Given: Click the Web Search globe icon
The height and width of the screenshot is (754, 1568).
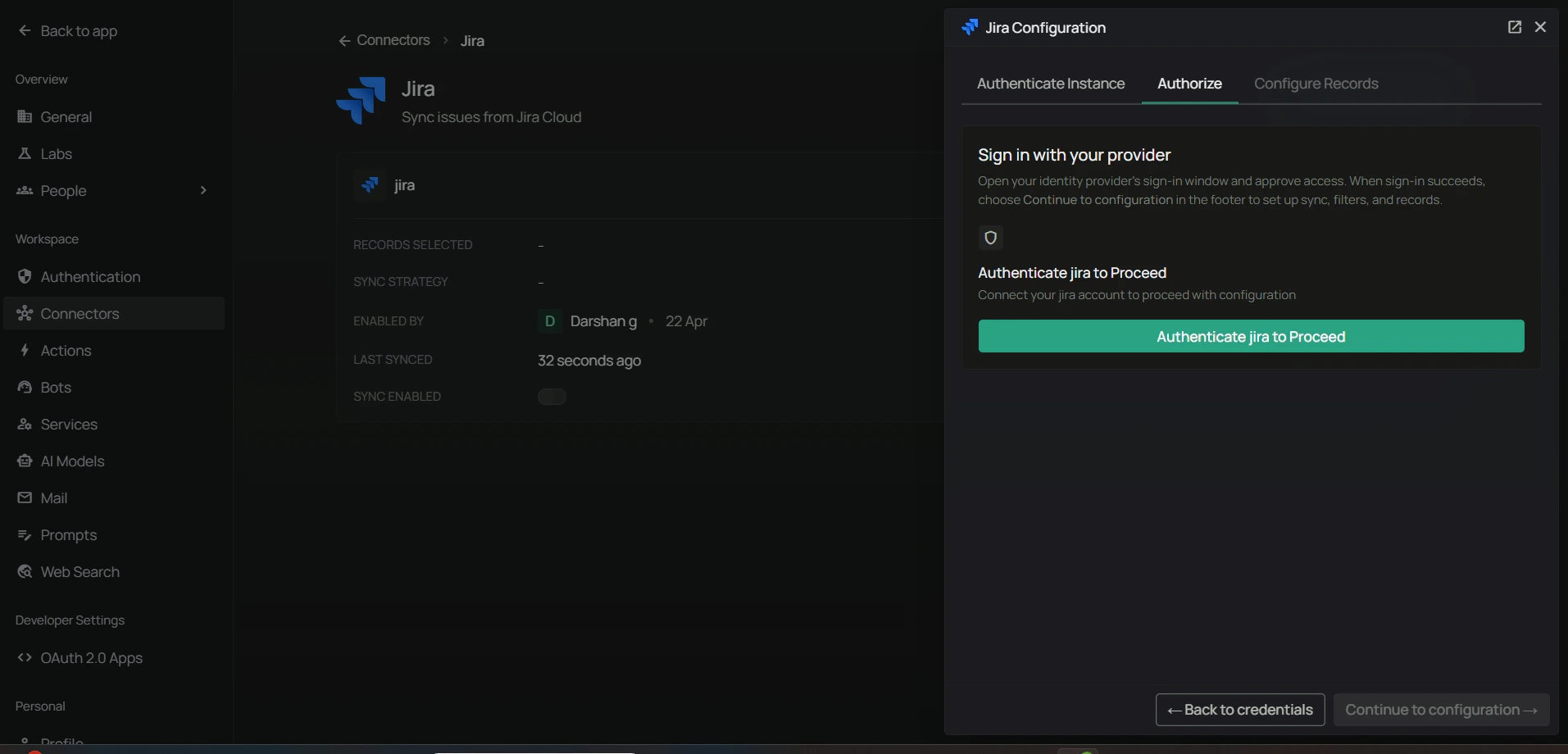Looking at the screenshot, I should (25, 571).
